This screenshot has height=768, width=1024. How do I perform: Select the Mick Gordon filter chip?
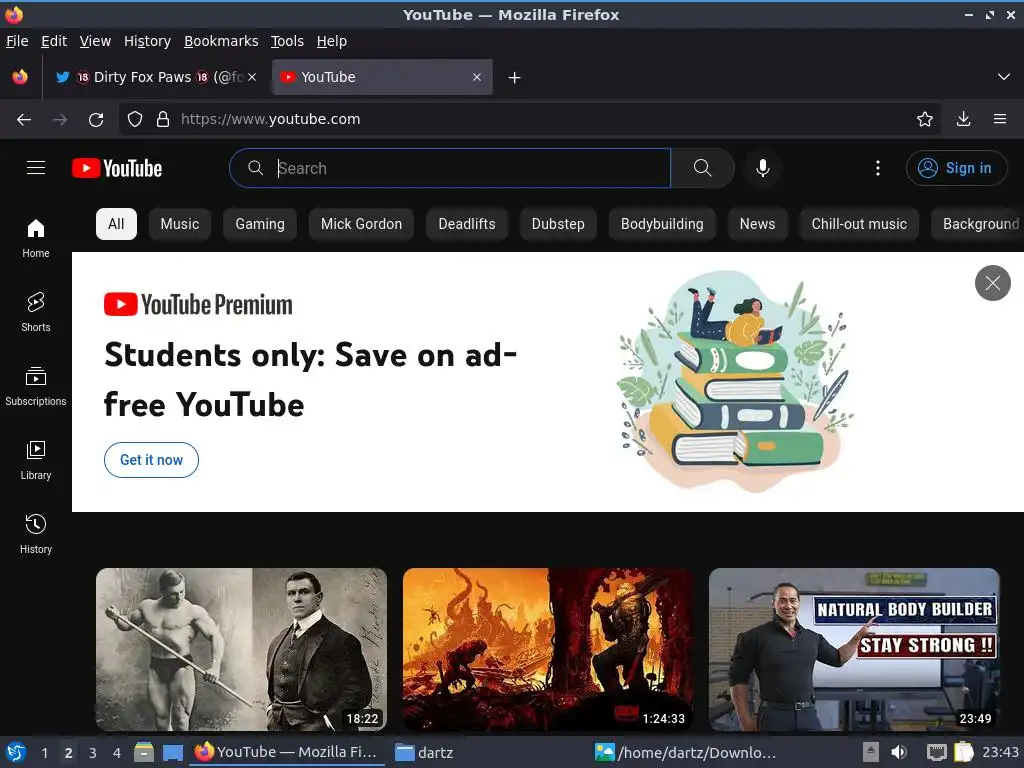point(361,224)
